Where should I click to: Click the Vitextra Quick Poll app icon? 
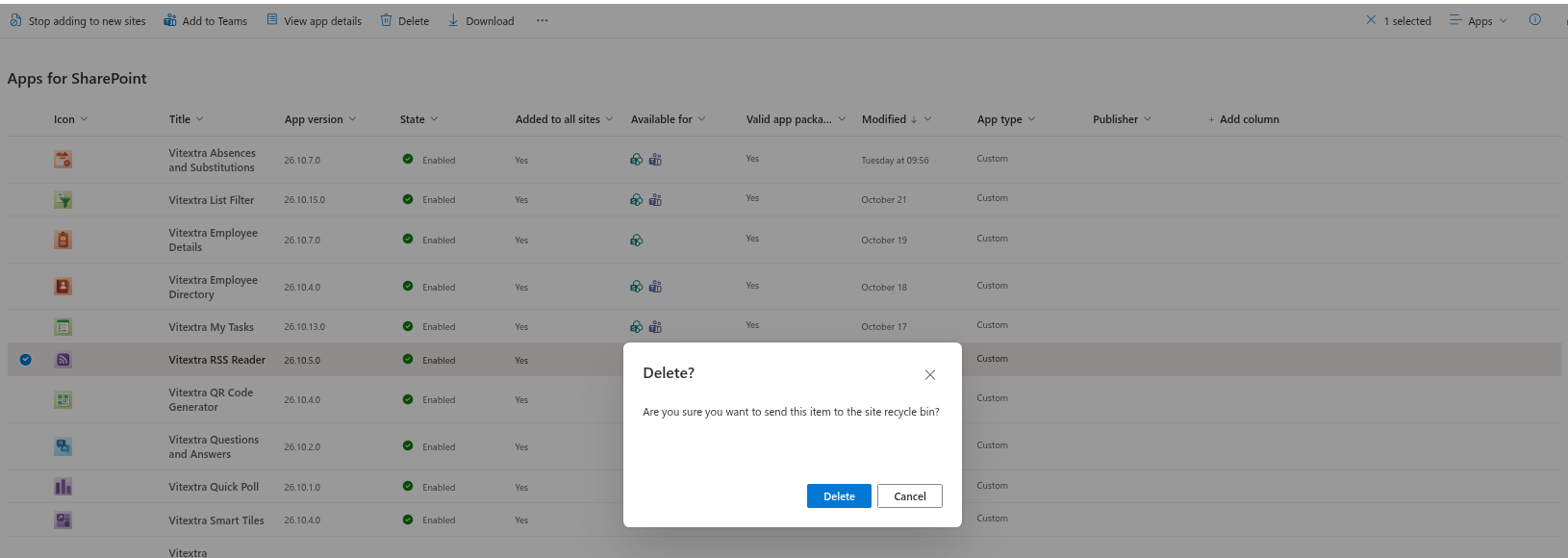click(x=63, y=487)
